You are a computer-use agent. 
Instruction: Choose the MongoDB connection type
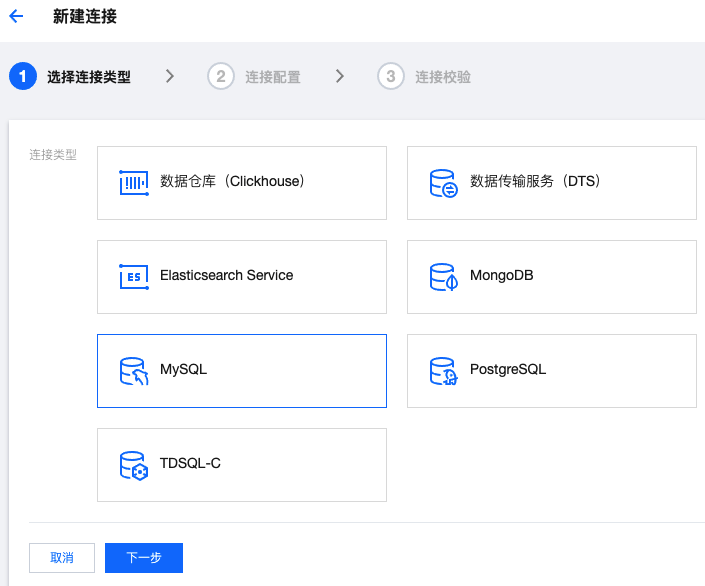tap(552, 277)
